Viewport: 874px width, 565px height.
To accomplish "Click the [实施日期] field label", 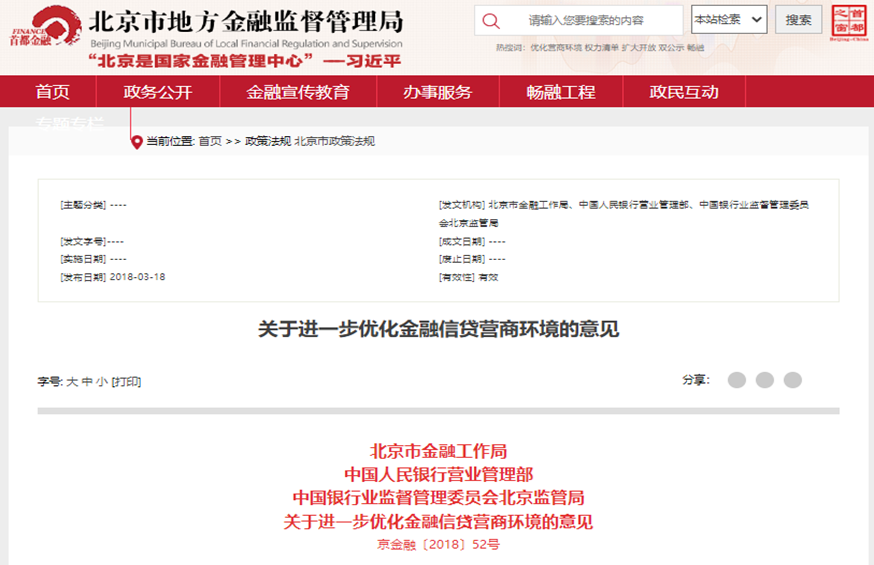I will pyautogui.click(x=83, y=259).
